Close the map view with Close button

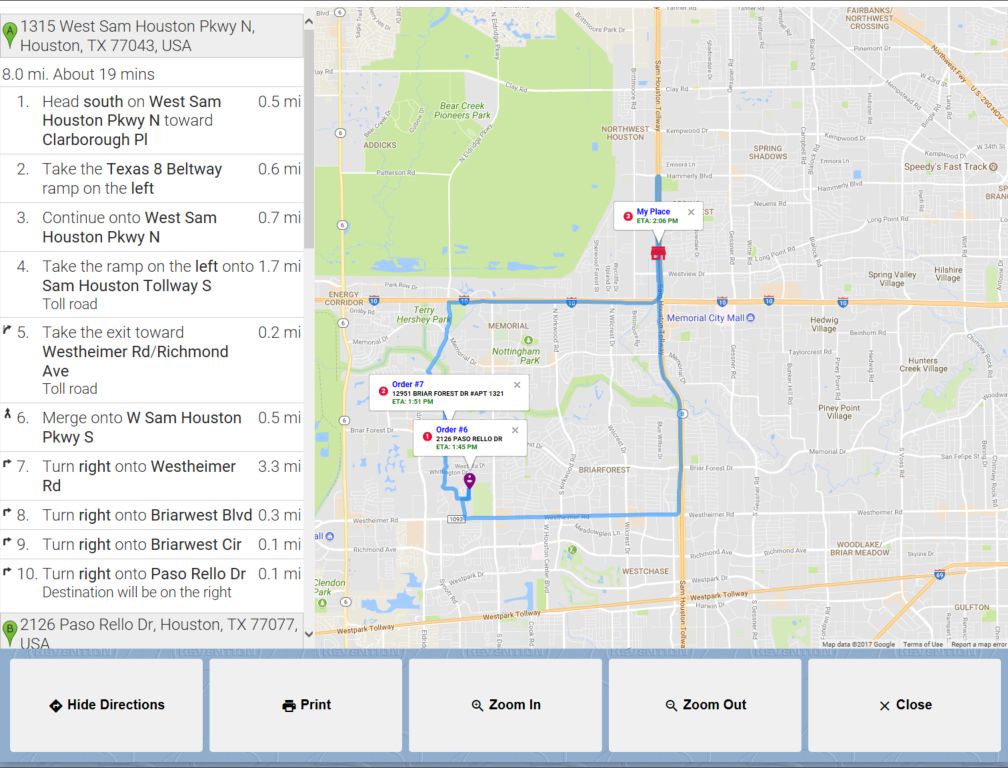coord(904,705)
